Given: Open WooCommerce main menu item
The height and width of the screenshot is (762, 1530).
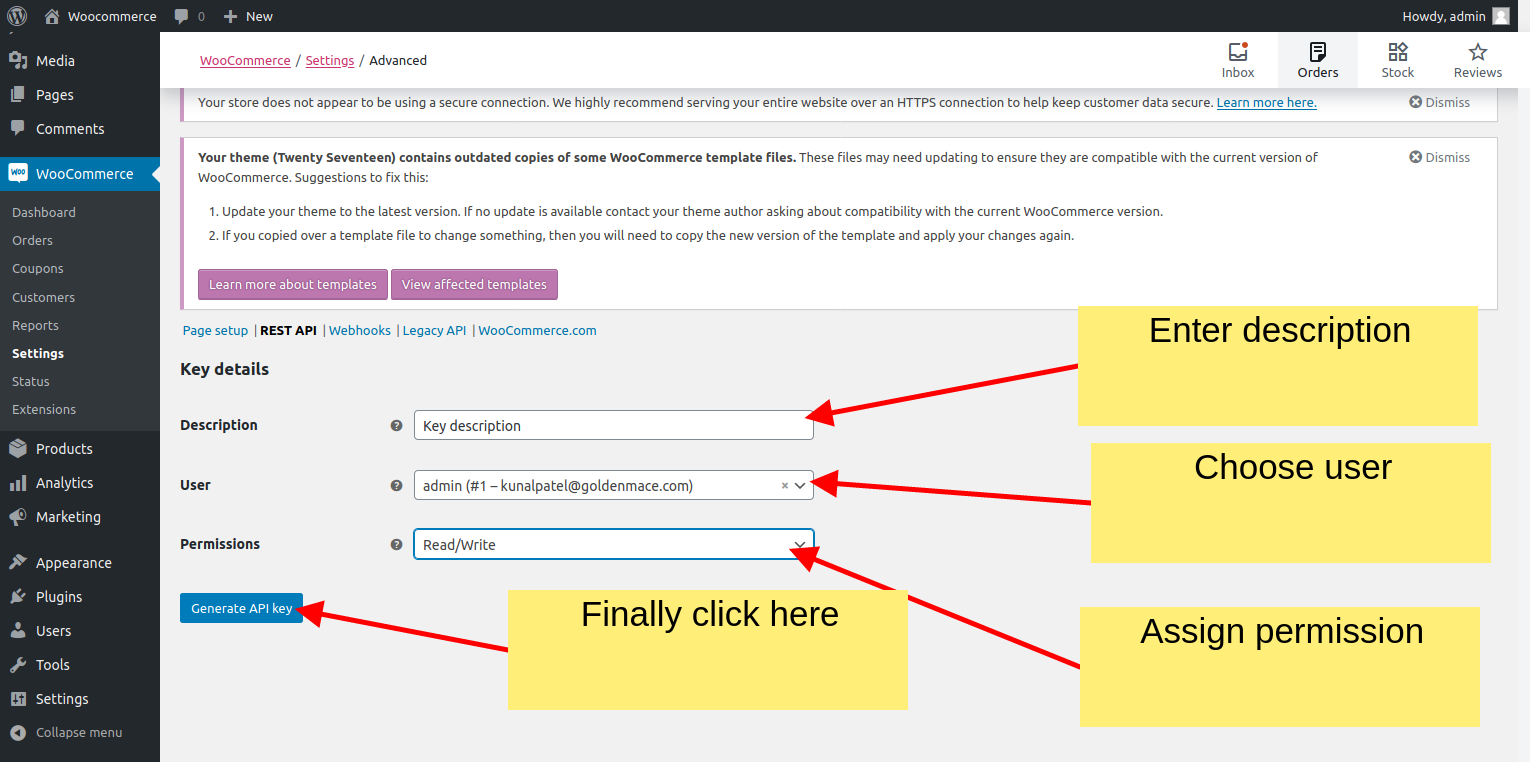Looking at the screenshot, I should tap(80, 174).
